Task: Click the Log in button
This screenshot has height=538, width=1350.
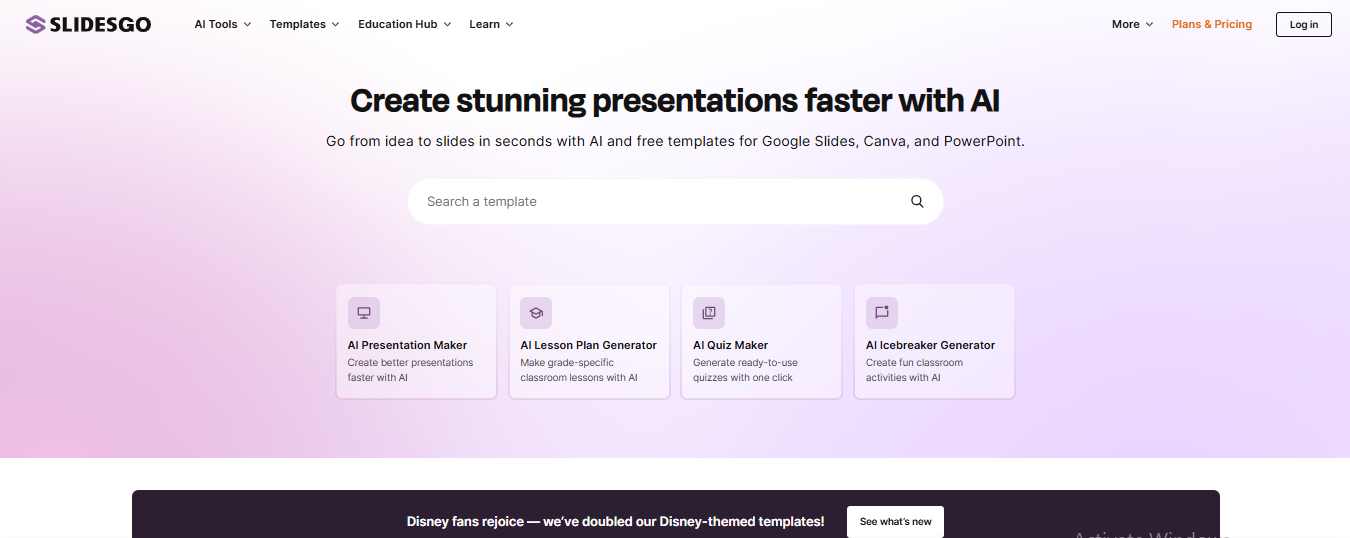Action: coord(1304,24)
